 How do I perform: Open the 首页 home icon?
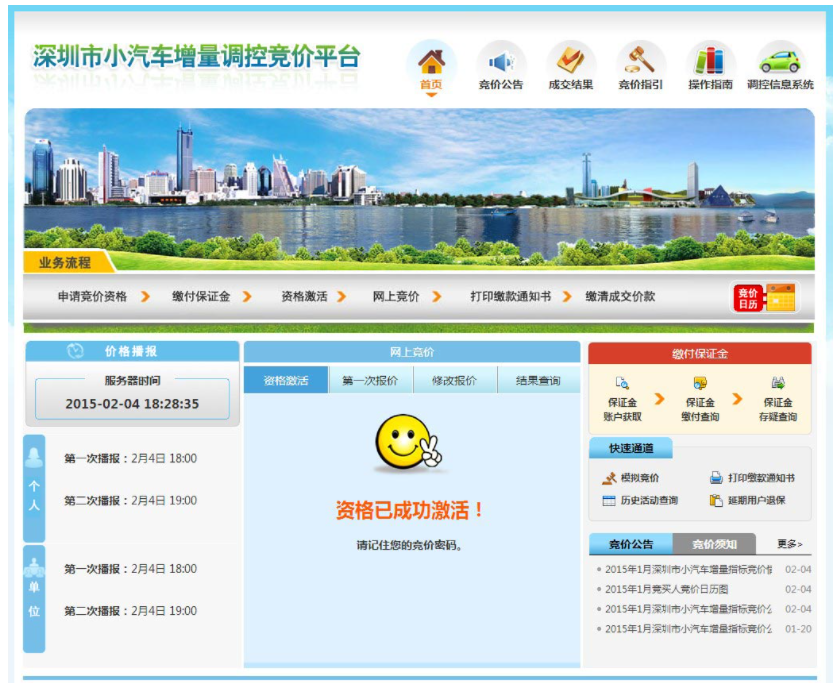430,59
